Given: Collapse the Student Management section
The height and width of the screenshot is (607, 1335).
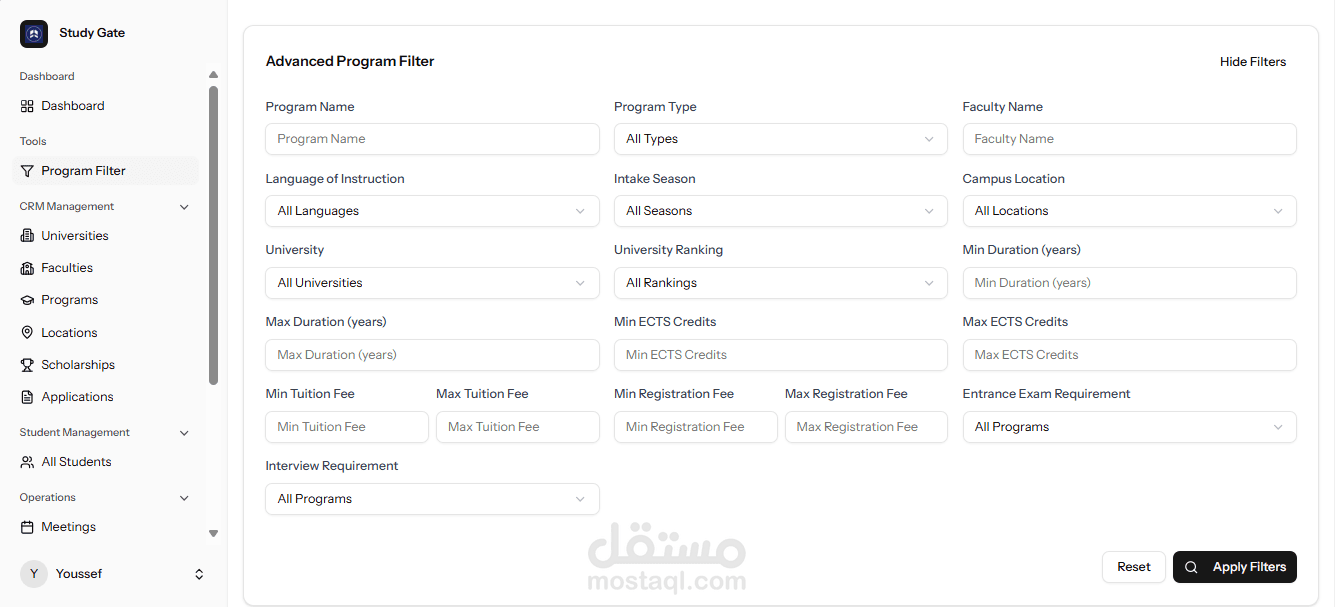Looking at the screenshot, I should tap(184, 433).
